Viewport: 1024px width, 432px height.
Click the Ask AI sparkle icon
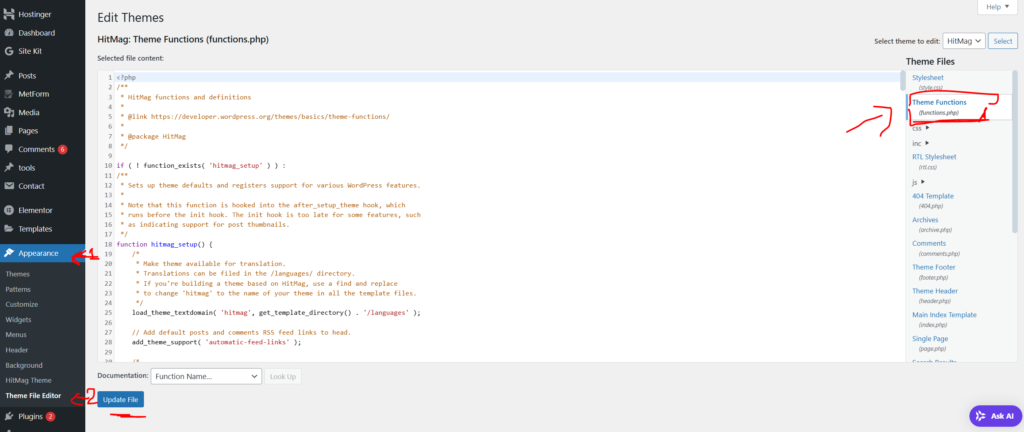pos(980,416)
